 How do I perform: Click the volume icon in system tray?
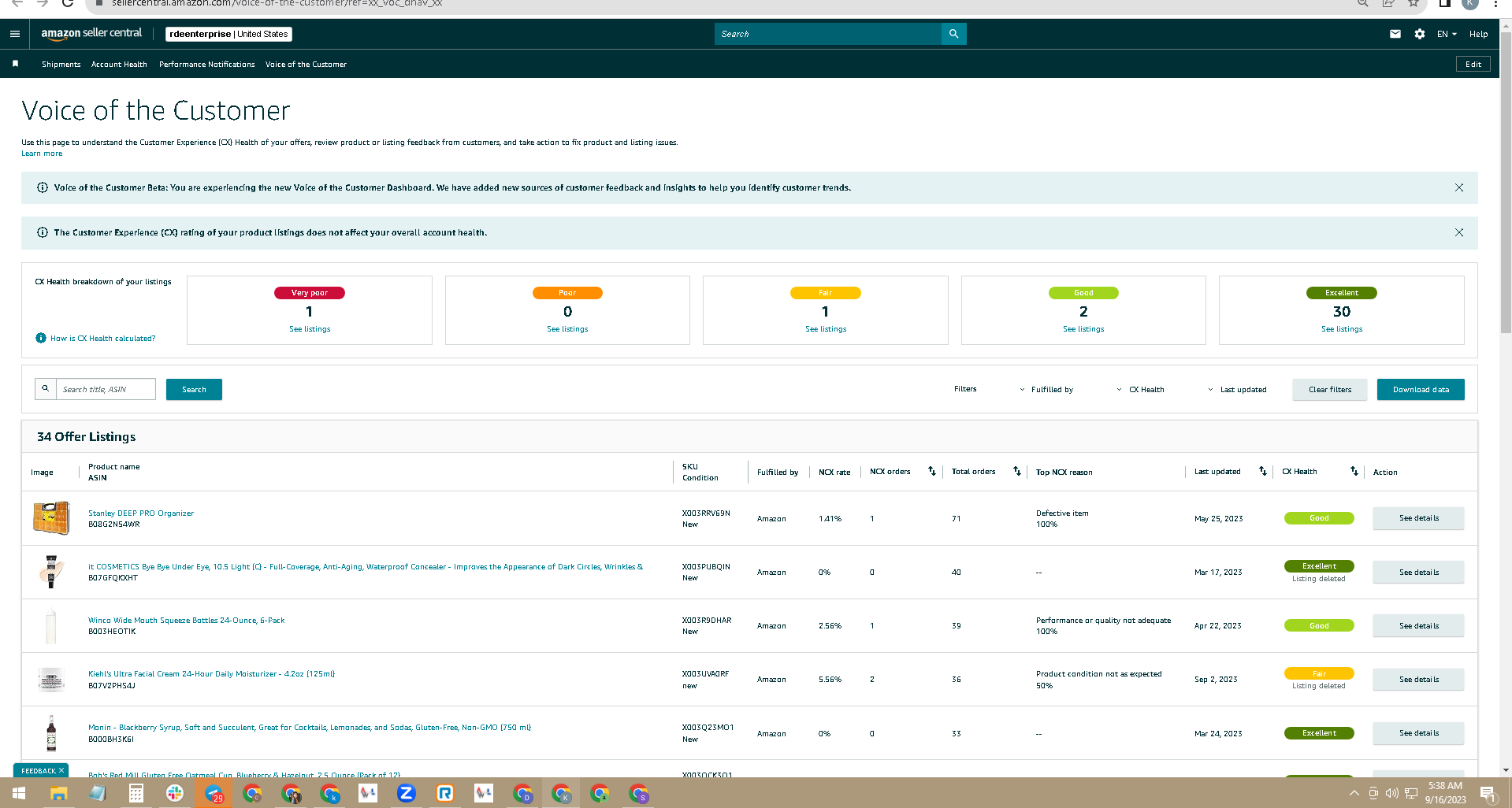1391,793
